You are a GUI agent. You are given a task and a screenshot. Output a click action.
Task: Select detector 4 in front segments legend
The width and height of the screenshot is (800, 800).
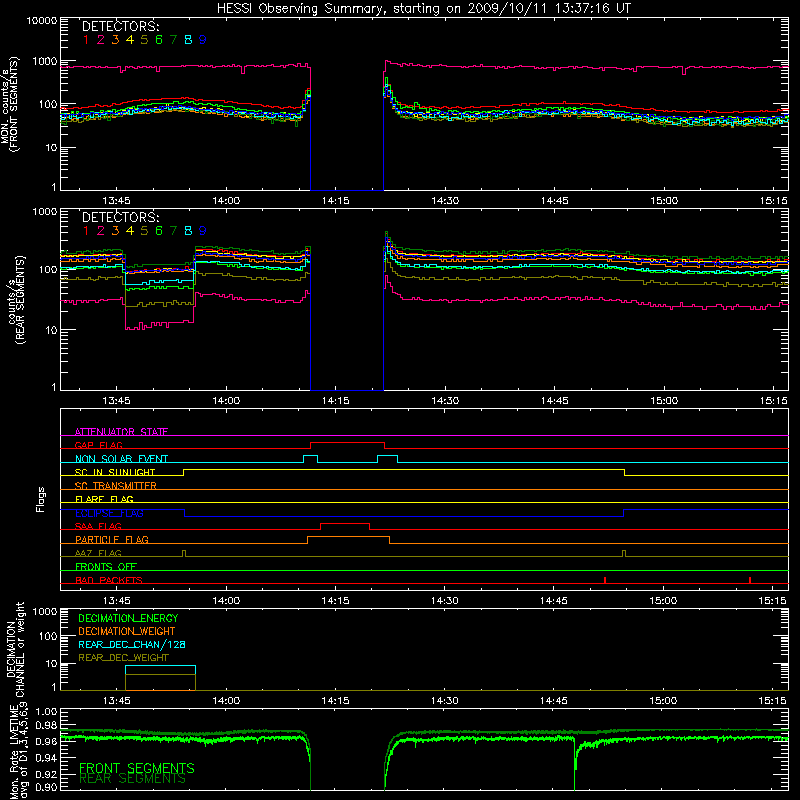tap(130, 40)
